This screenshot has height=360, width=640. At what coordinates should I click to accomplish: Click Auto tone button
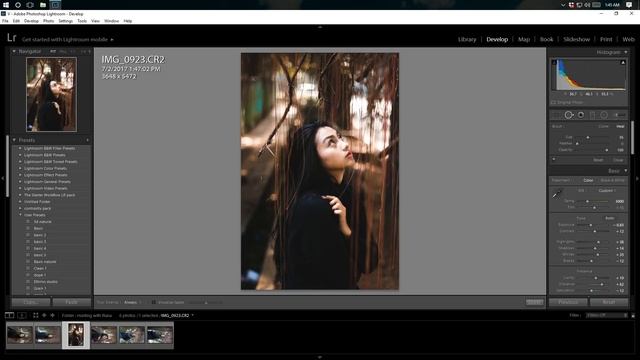point(609,218)
